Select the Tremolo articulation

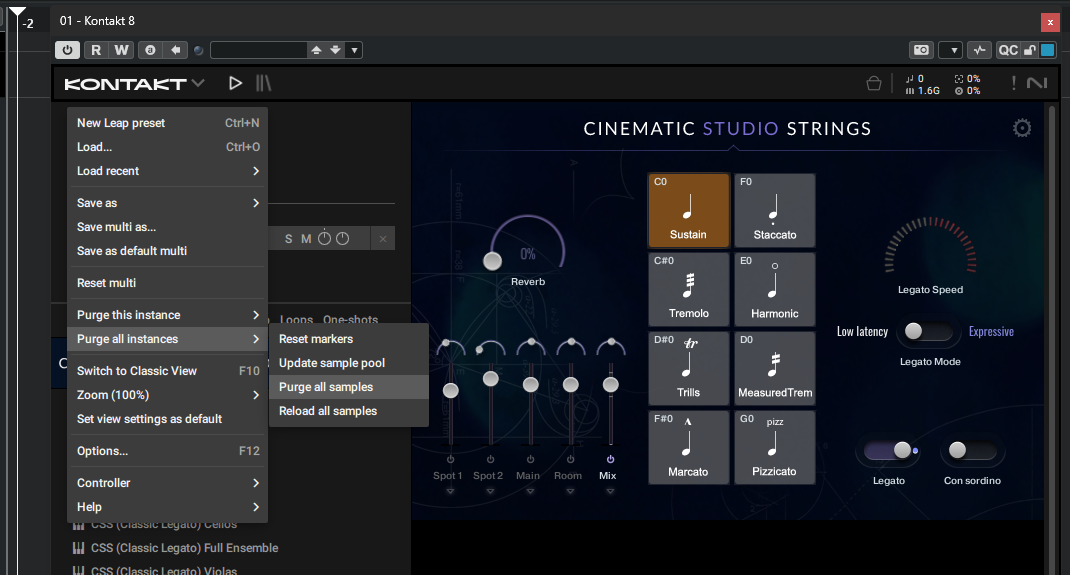pyautogui.click(x=688, y=289)
